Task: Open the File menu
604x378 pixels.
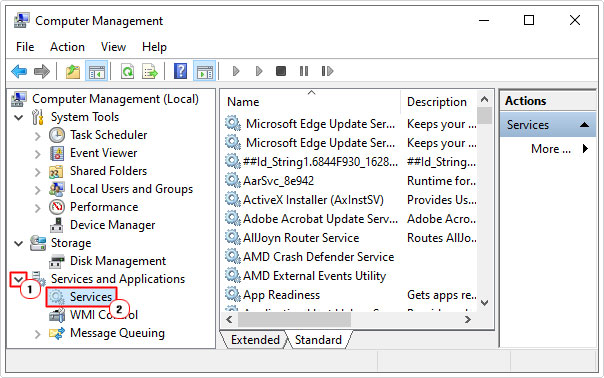Action: tap(25, 47)
